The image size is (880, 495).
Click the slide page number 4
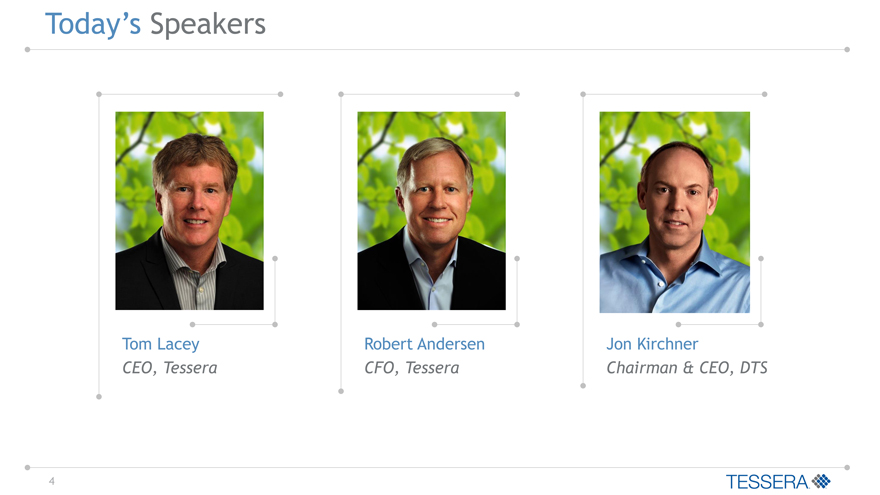pos(51,481)
